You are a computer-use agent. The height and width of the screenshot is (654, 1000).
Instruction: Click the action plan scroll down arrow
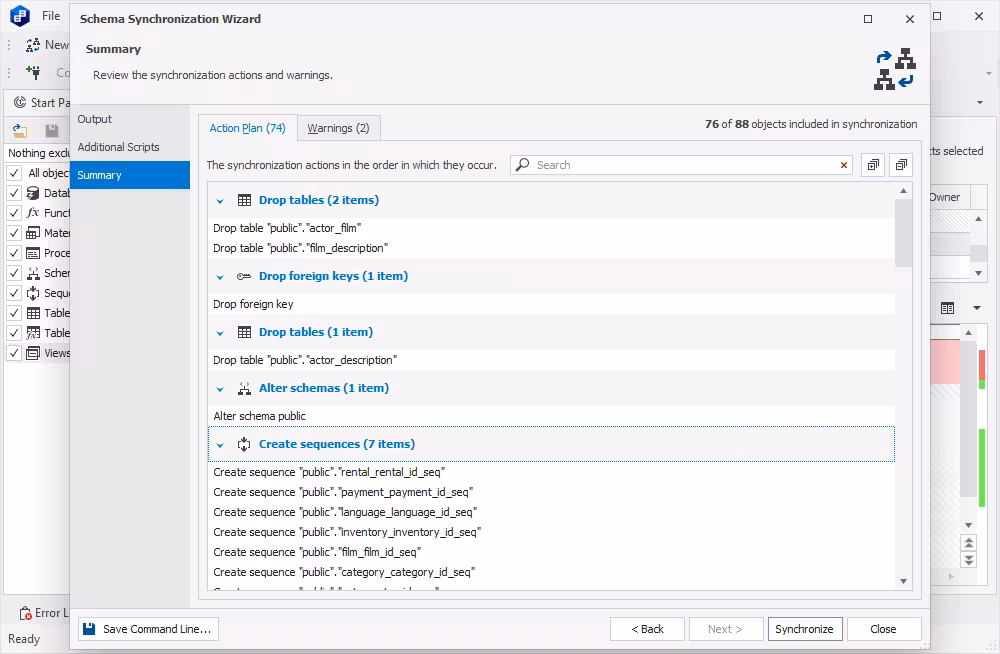[x=903, y=581]
